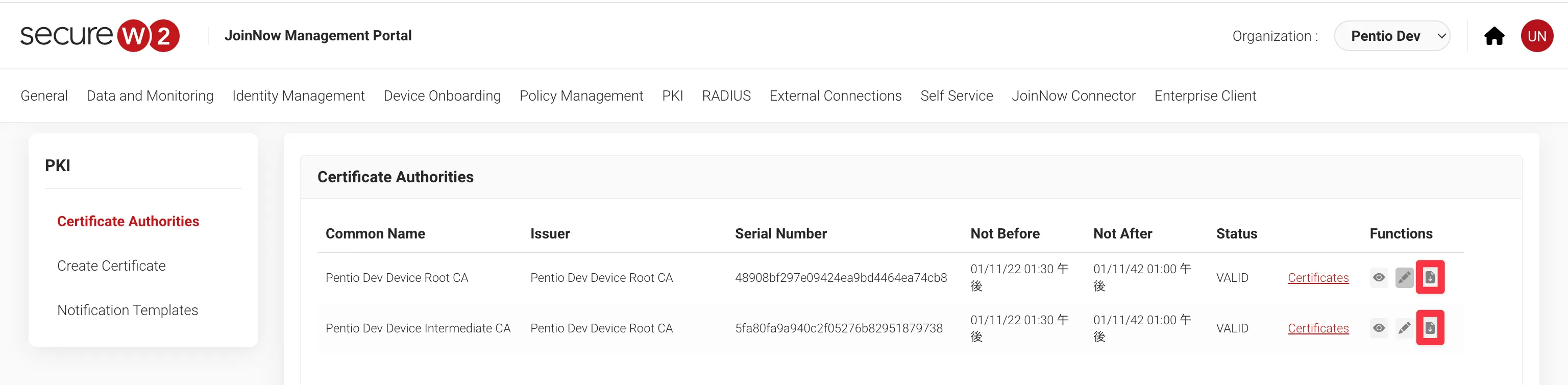The height and width of the screenshot is (385, 1568).
Task: View the Pentio Dev Device Root CA details
Action: click(x=1379, y=277)
